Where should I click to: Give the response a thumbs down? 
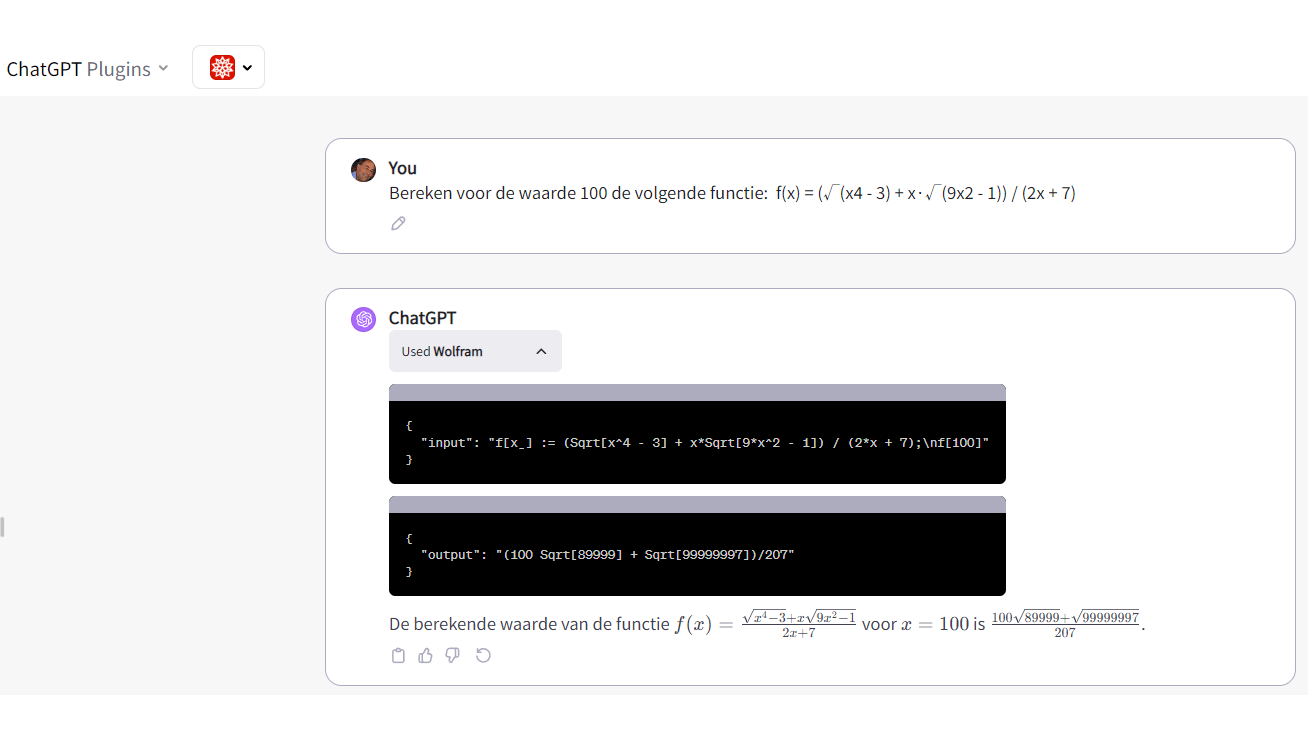point(453,656)
